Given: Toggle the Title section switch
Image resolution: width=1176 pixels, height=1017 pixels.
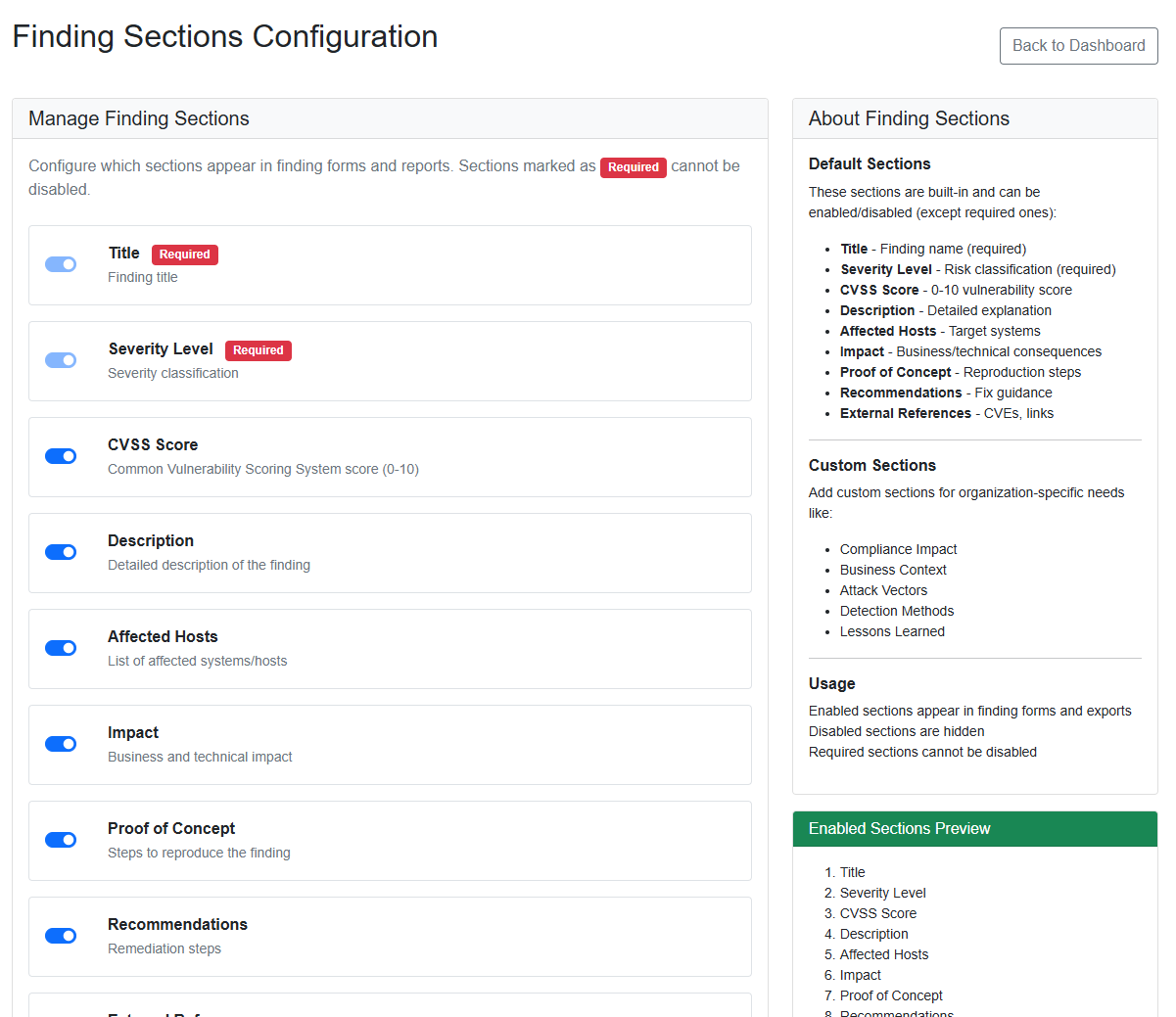Looking at the screenshot, I should [61, 264].
